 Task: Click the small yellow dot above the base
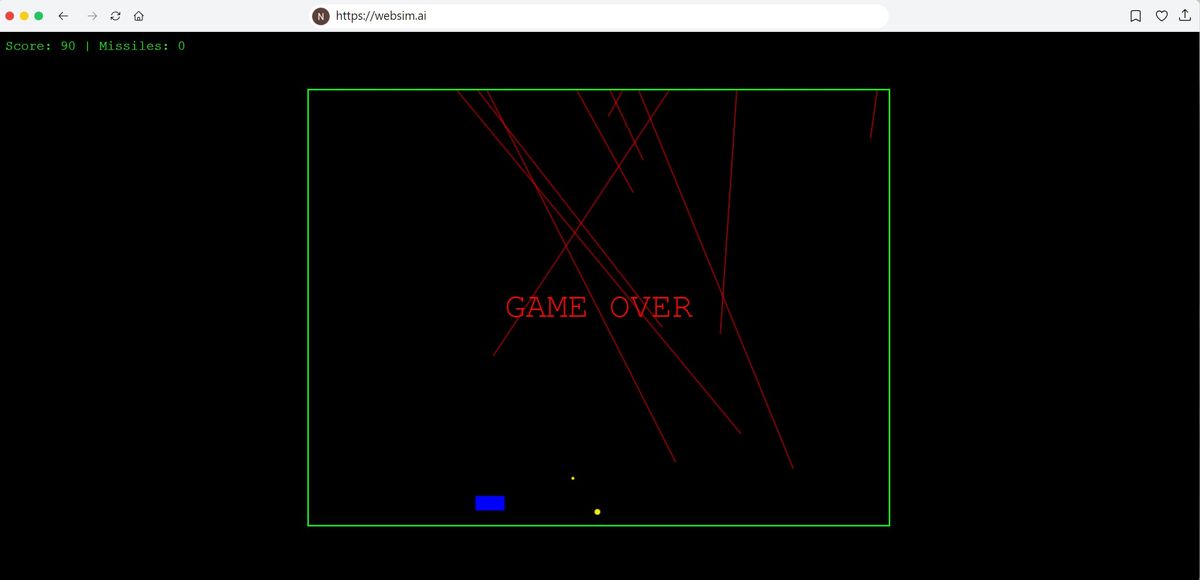tap(572, 478)
